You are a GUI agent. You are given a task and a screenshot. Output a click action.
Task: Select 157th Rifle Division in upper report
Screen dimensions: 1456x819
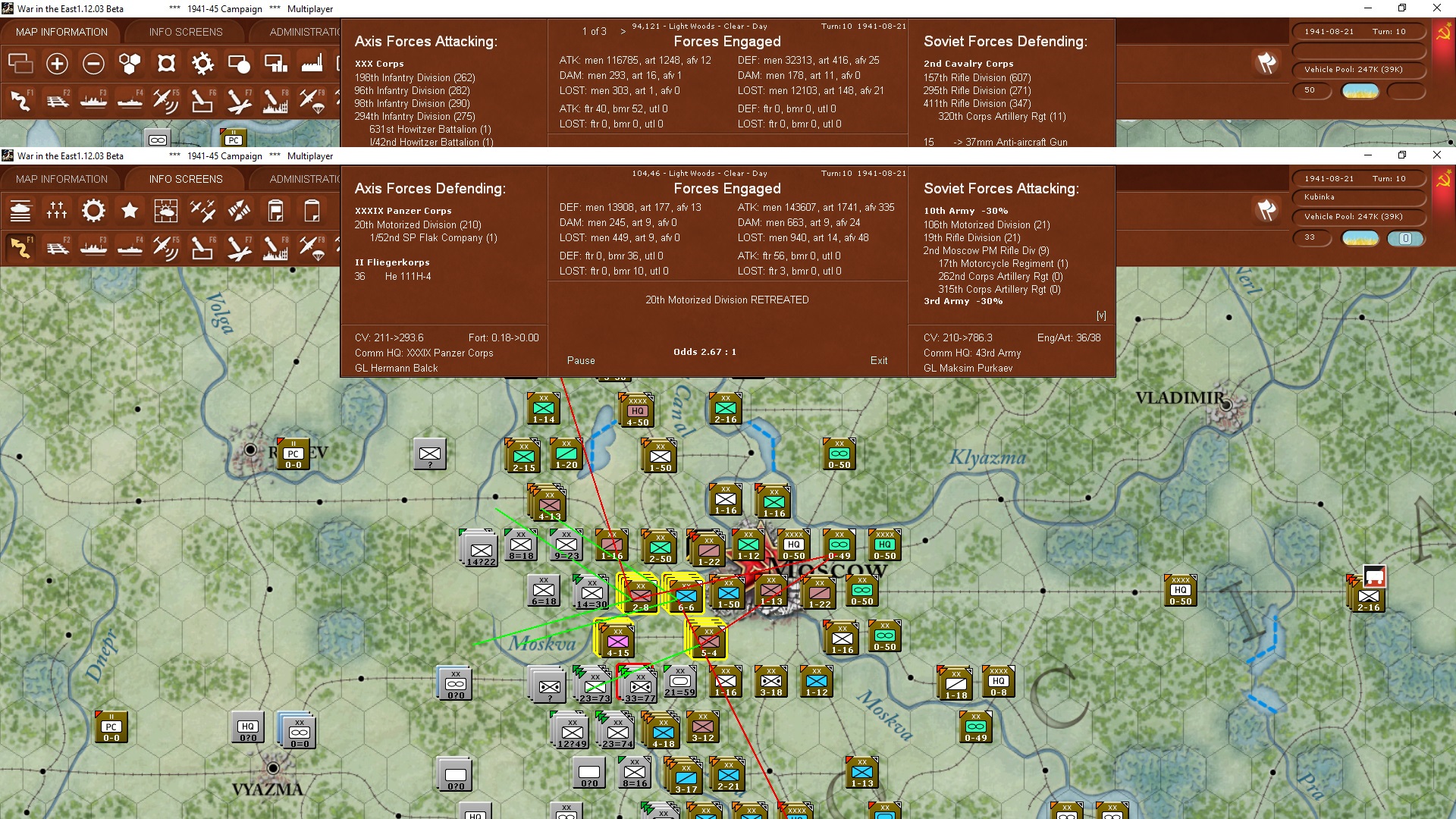[977, 77]
